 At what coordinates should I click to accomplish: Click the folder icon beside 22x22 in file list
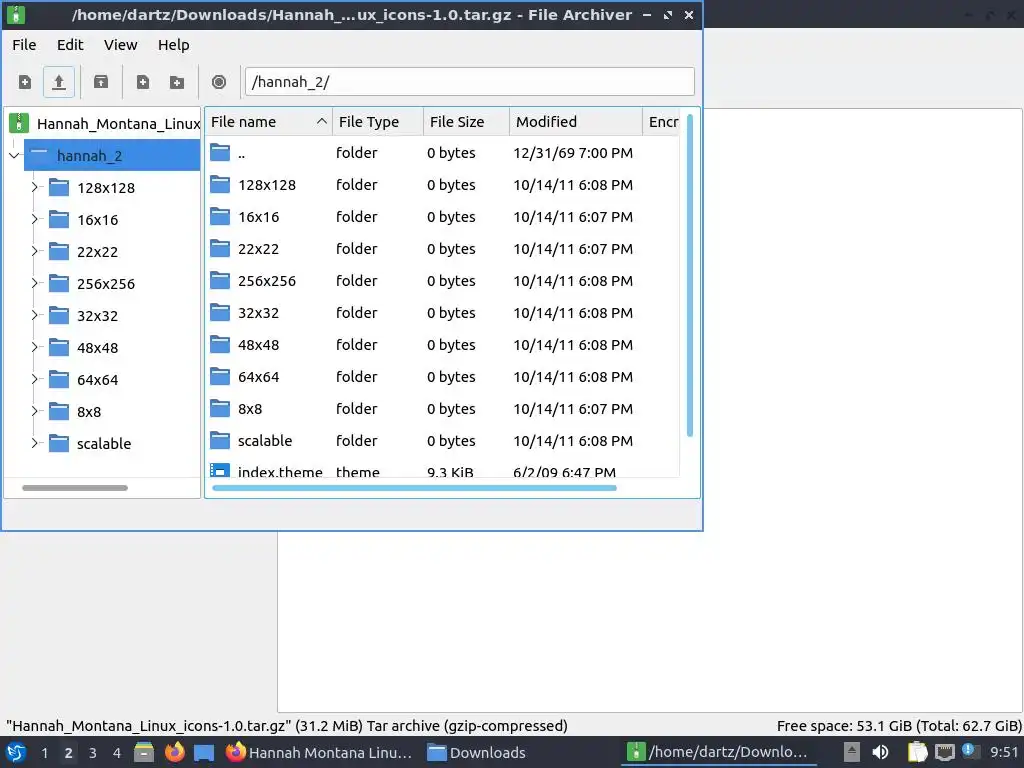click(220, 249)
